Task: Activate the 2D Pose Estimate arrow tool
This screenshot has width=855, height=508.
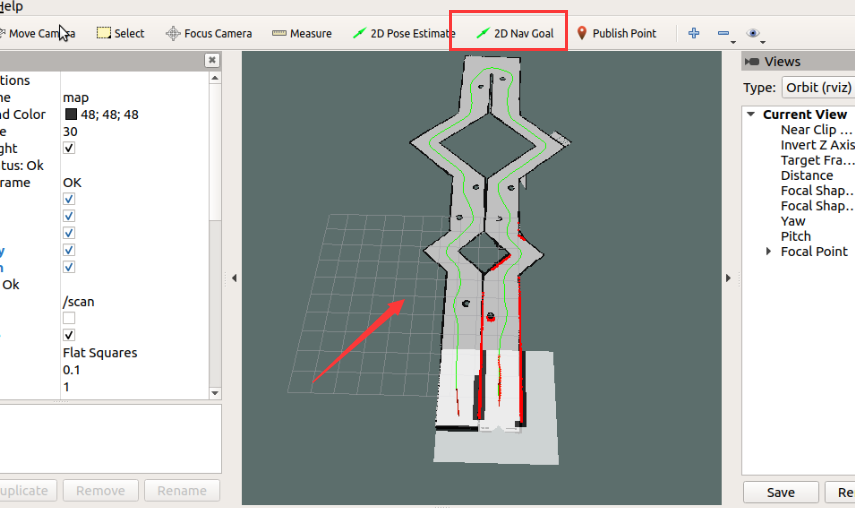Action: pyautogui.click(x=404, y=33)
